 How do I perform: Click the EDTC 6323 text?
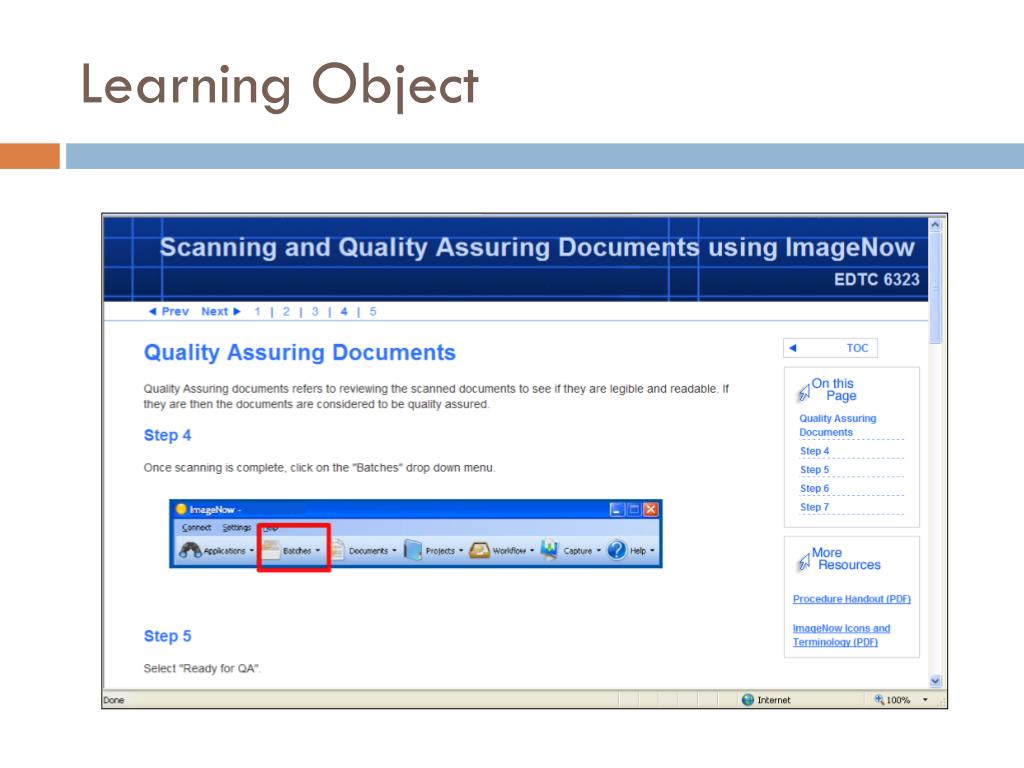pos(876,280)
